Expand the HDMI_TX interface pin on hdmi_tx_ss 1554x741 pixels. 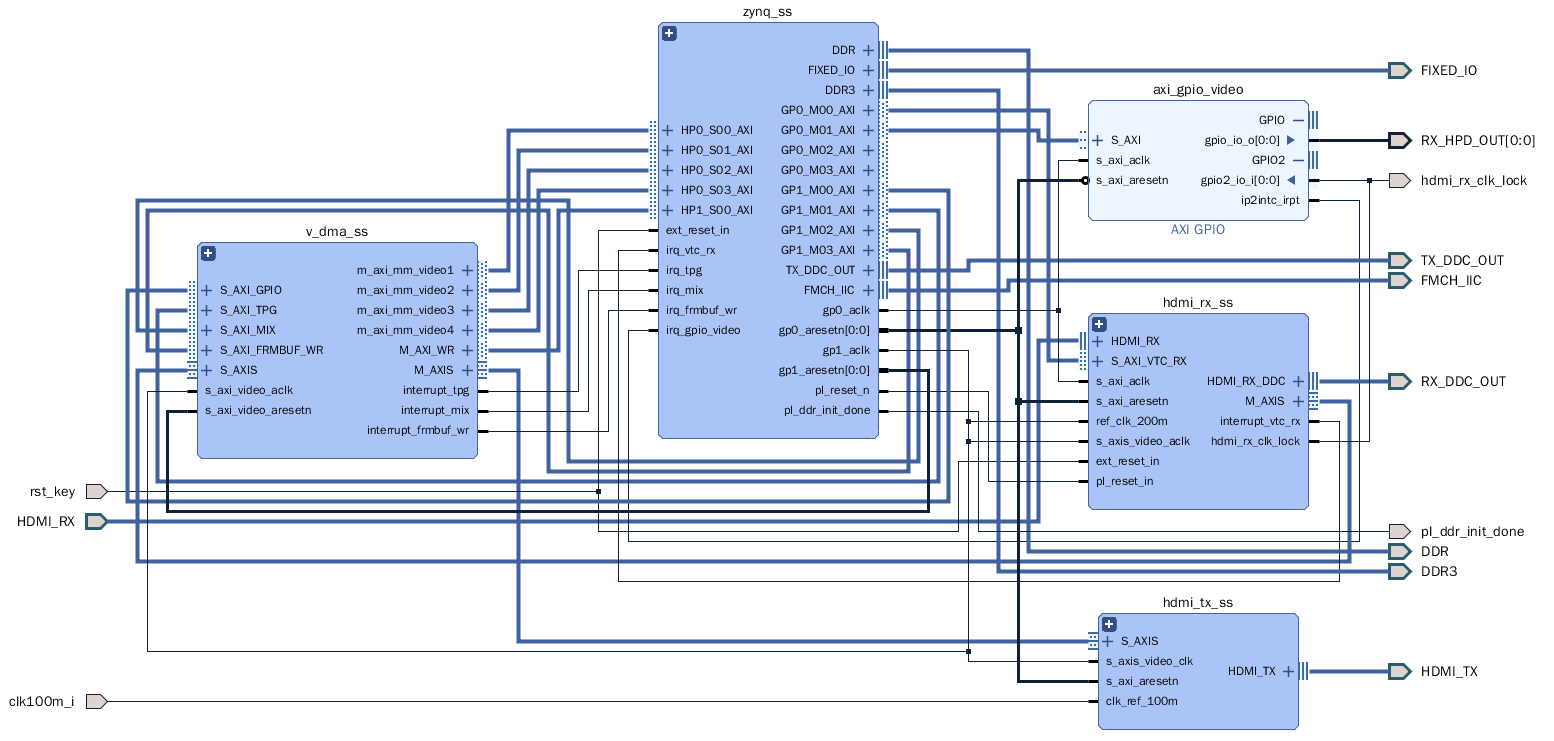pos(1288,671)
